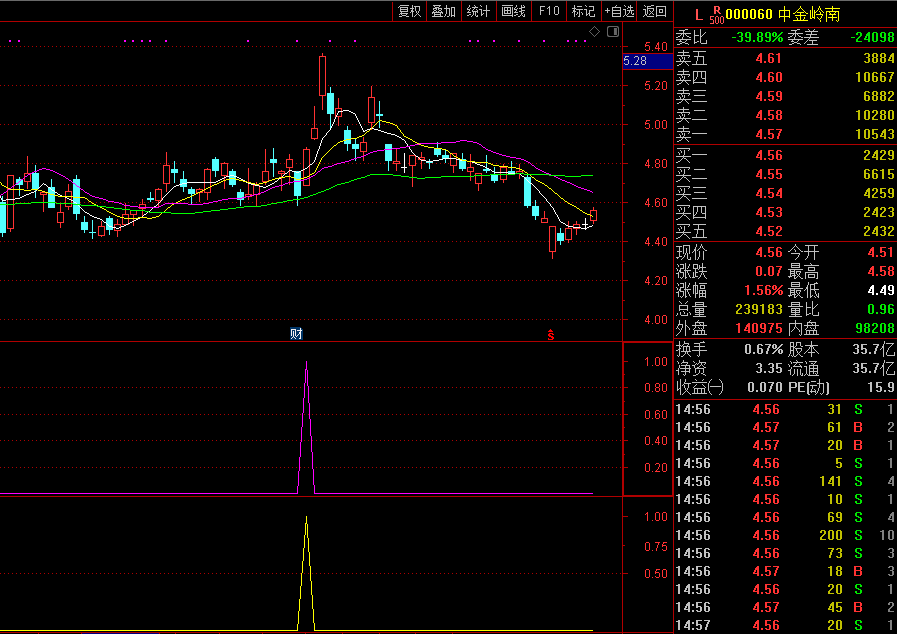Select the 买三 row at 4.54
This screenshot has width=897, height=634.
(785, 193)
